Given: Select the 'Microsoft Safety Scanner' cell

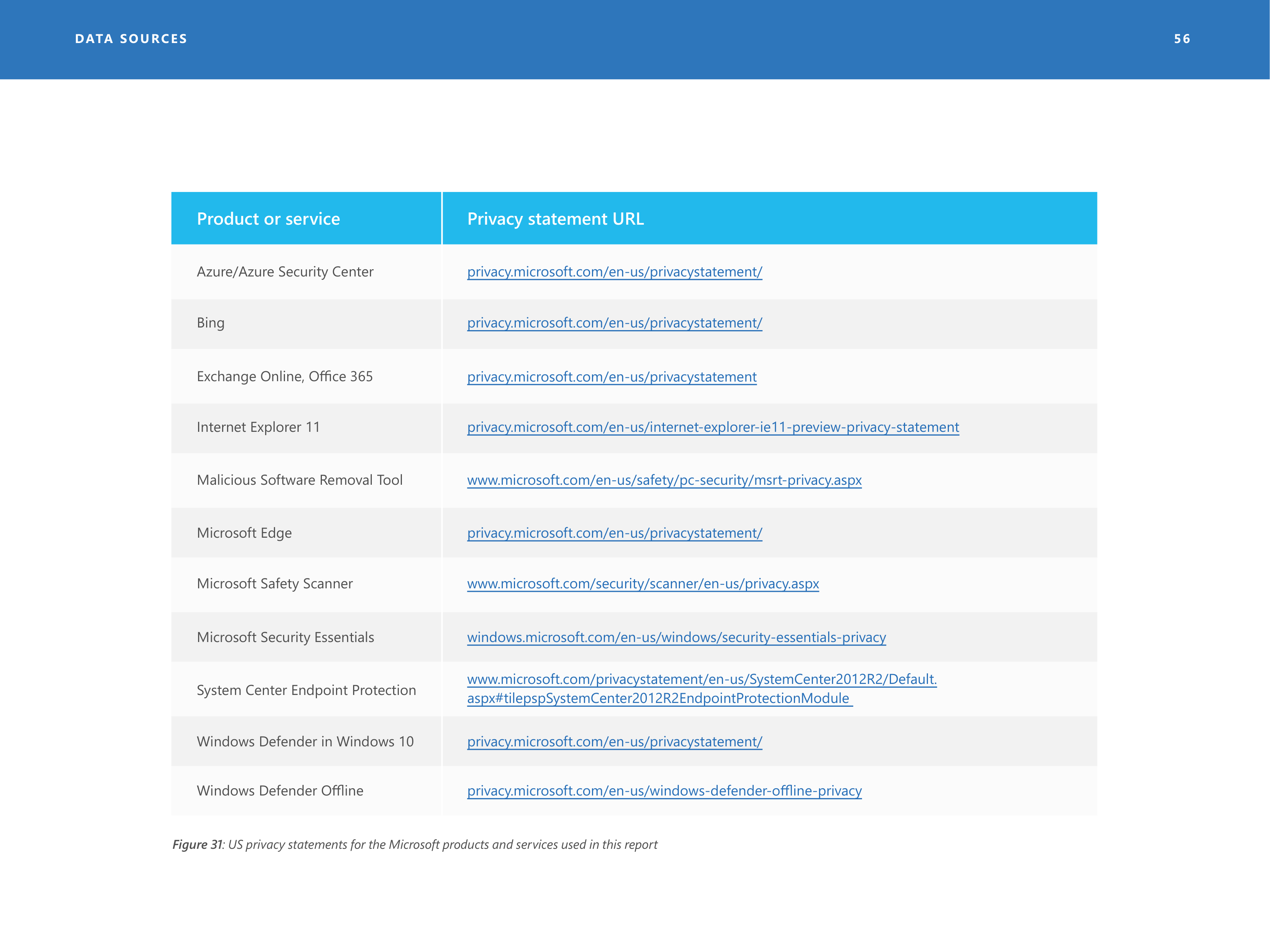Looking at the screenshot, I should (306, 584).
